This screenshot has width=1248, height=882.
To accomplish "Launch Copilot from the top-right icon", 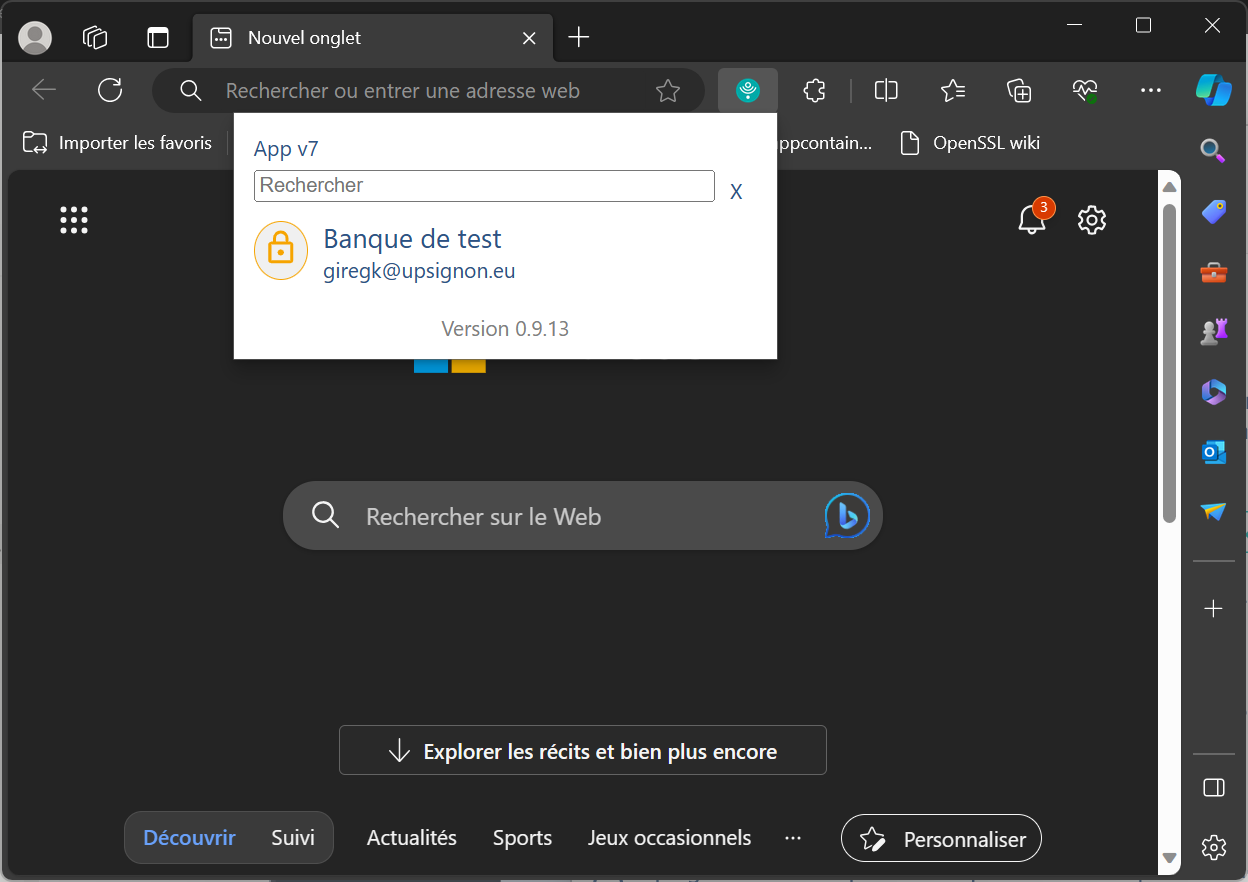I will (x=1213, y=90).
